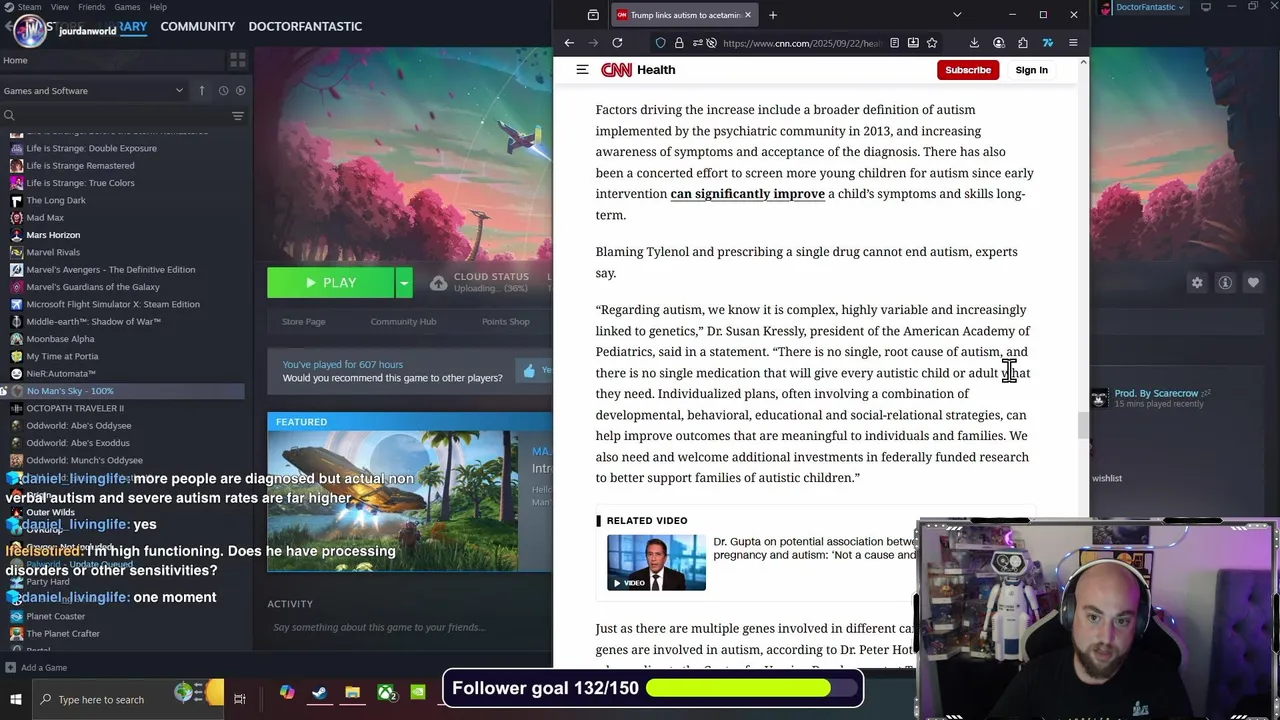Open CNN site navigation hamburger menu
Image resolution: width=1280 pixels, height=720 pixels.
582,70
